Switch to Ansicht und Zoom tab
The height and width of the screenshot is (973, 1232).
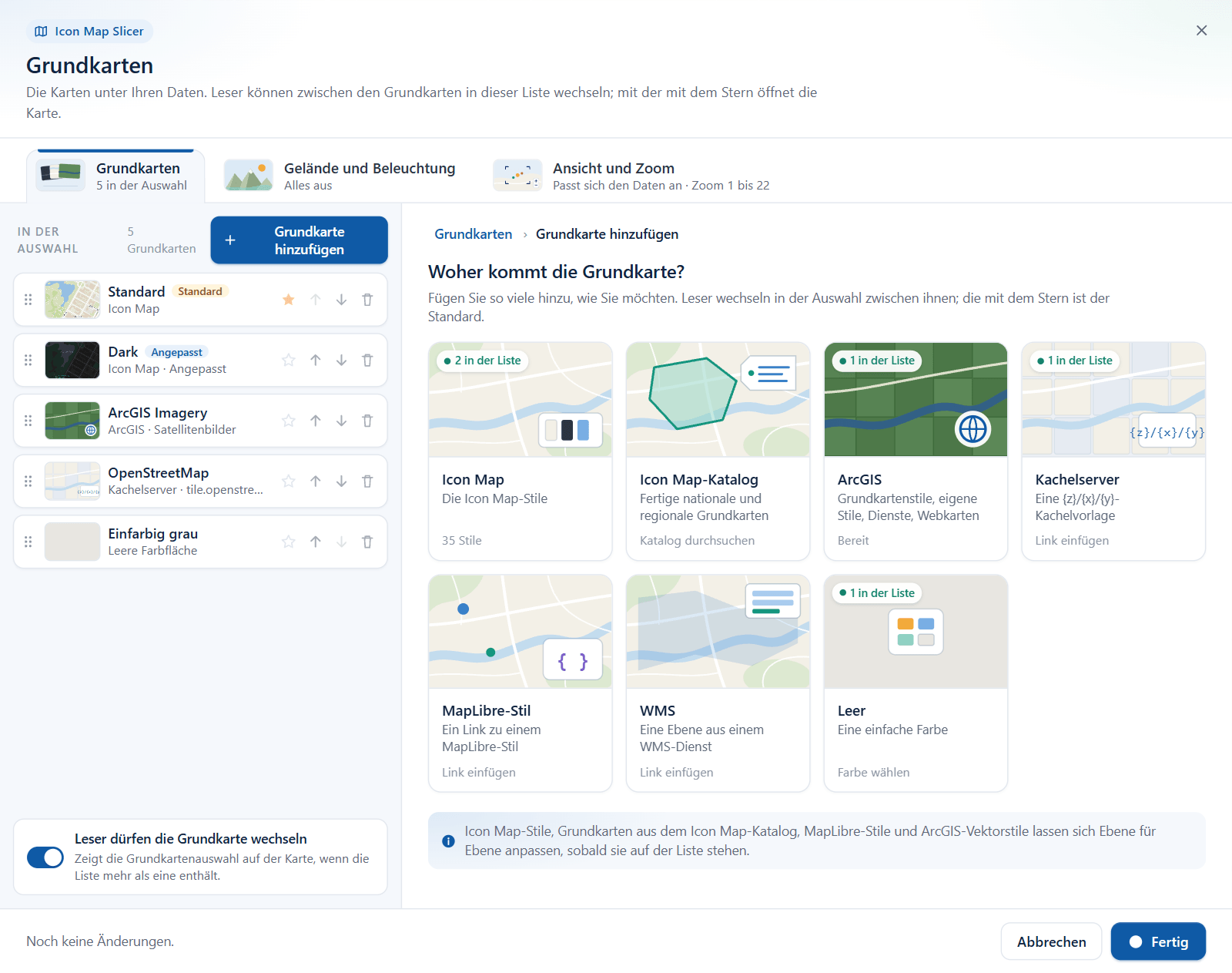click(x=631, y=176)
